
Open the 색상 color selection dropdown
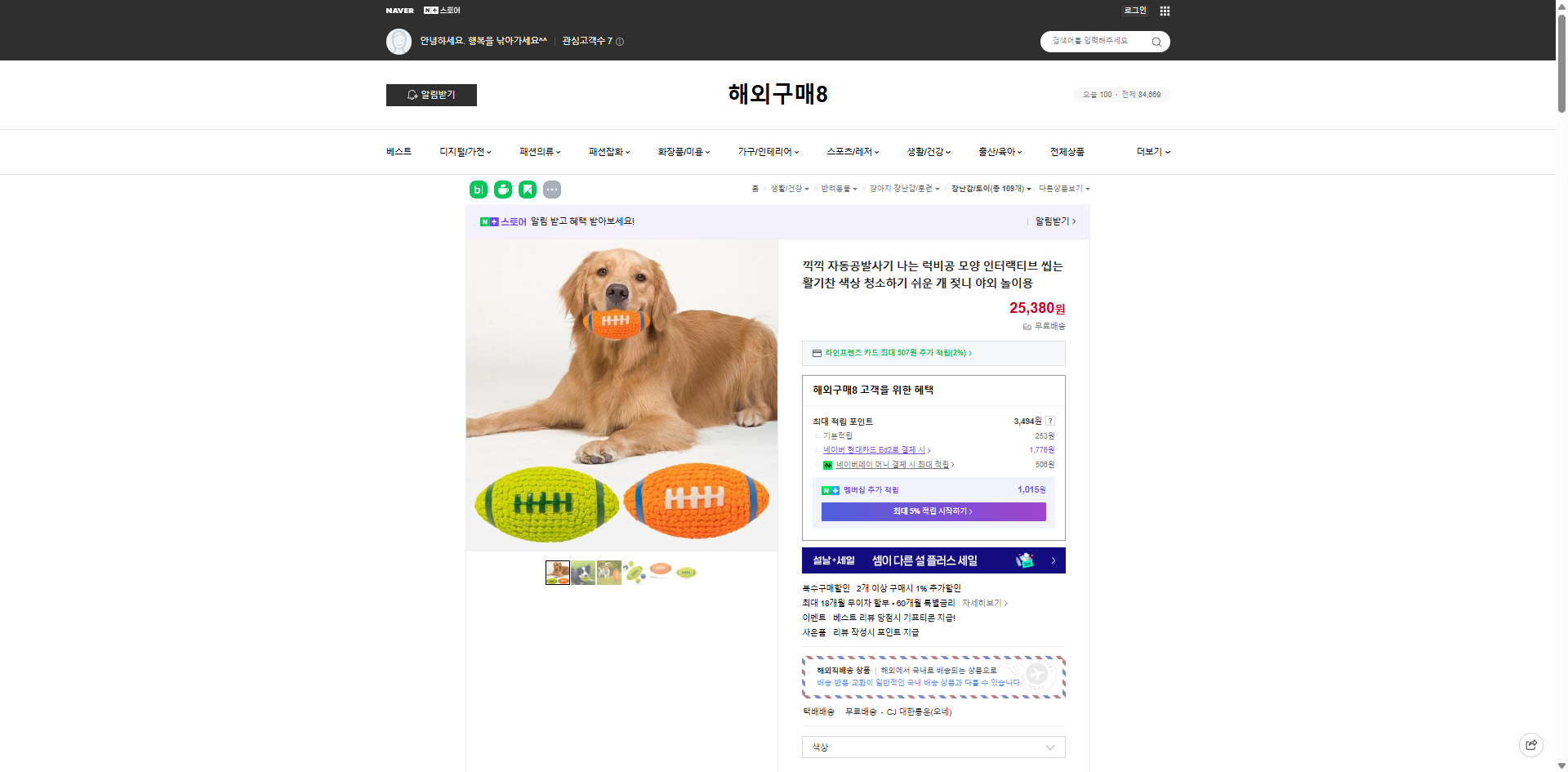click(x=933, y=747)
